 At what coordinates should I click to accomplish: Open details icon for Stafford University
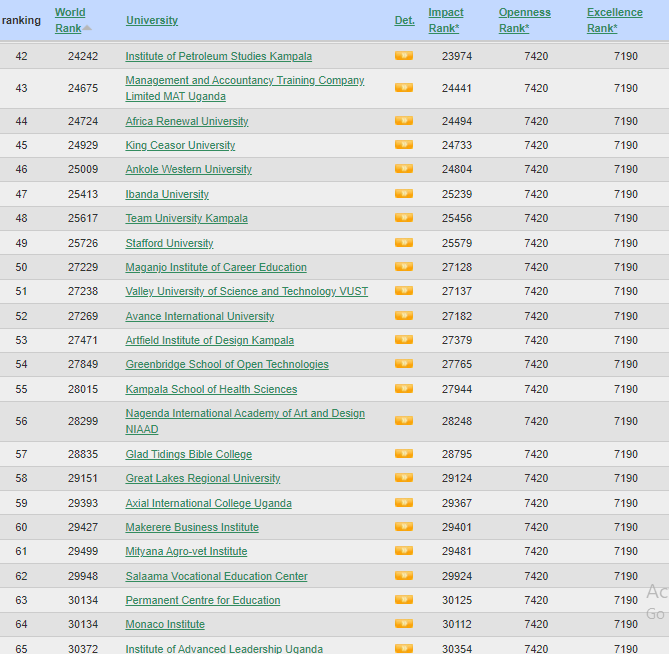(x=404, y=243)
